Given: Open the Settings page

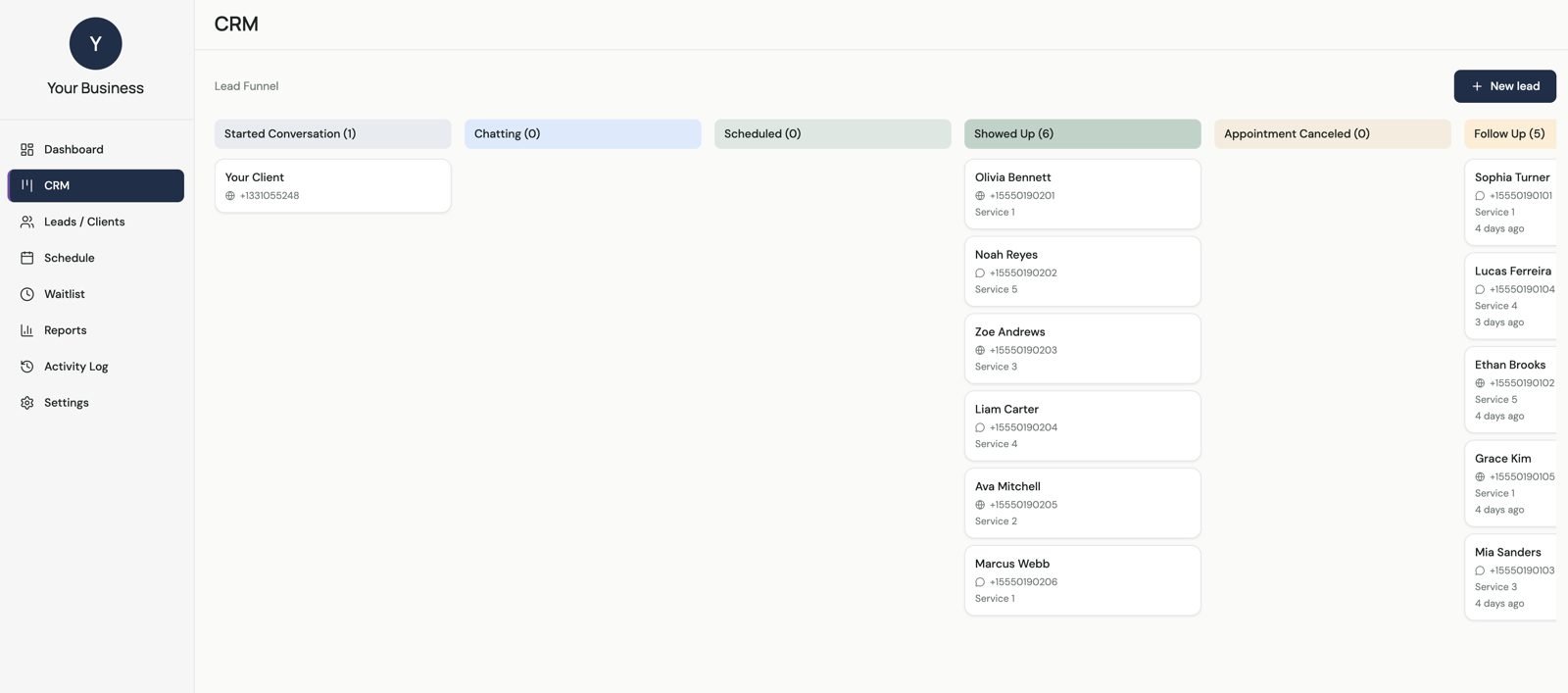Looking at the screenshot, I should coord(96,403).
